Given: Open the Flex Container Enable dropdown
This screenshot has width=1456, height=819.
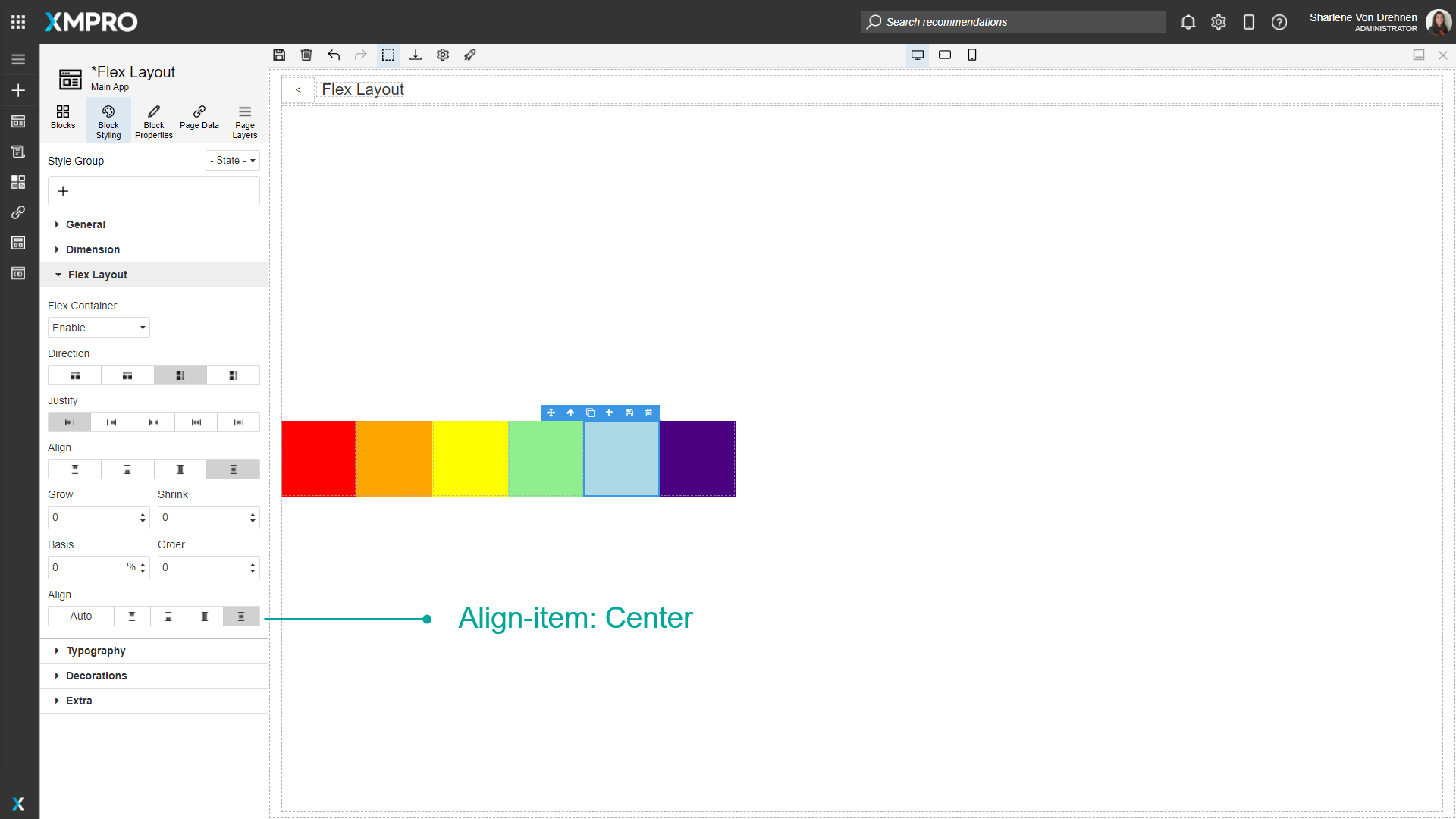Looking at the screenshot, I should point(99,328).
